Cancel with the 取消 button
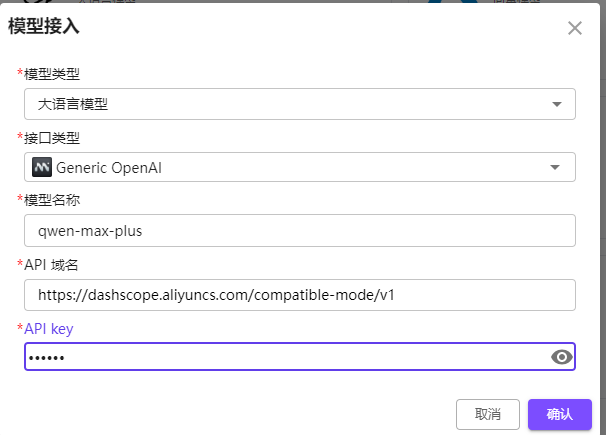Image resolution: width=606 pixels, height=435 pixels. click(488, 414)
